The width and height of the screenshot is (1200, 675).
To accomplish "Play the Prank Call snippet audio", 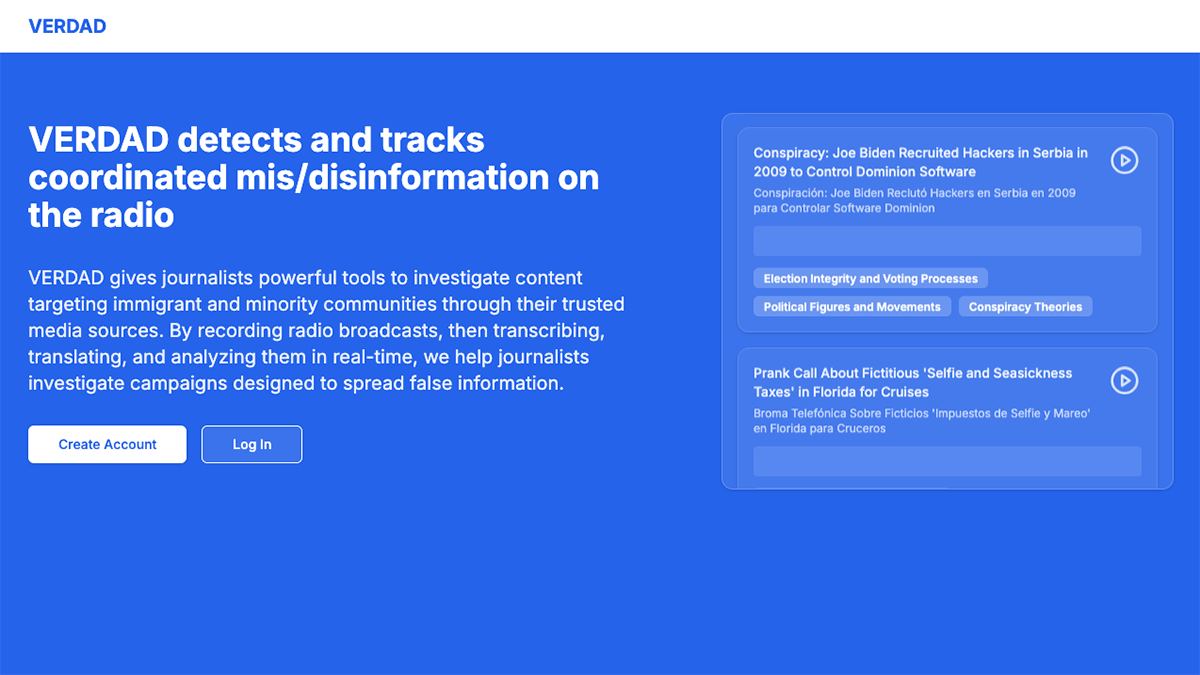I will click(x=1124, y=380).
